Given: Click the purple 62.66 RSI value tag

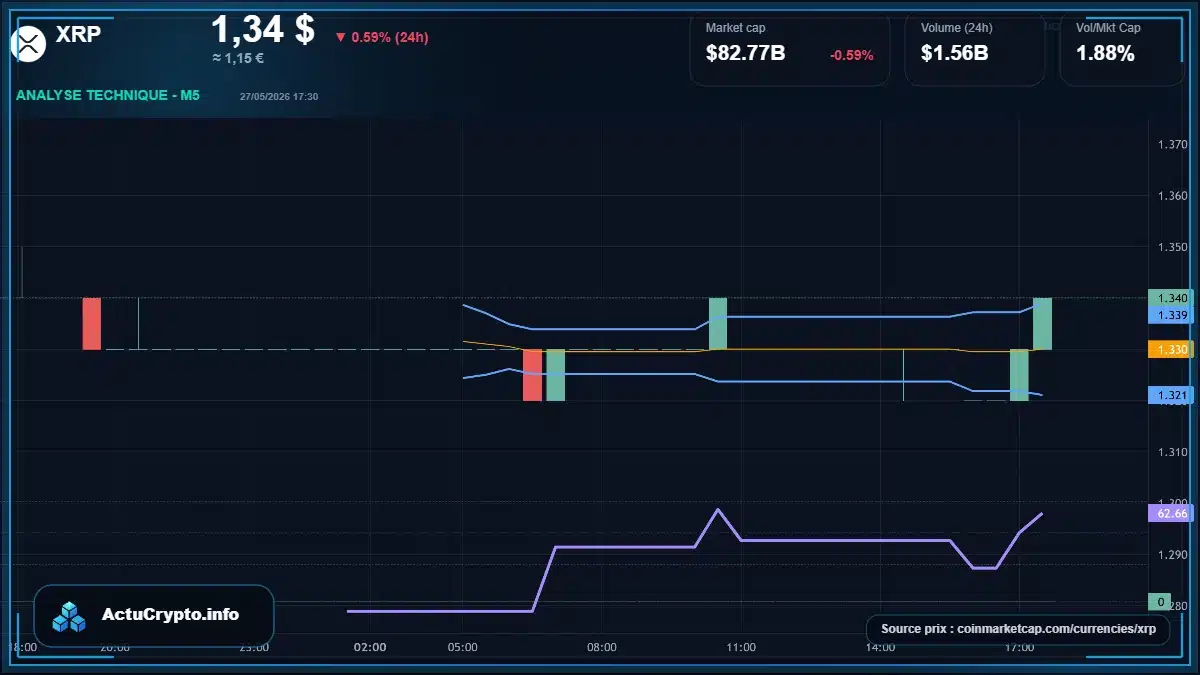Looking at the screenshot, I should pyautogui.click(x=1171, y=513).
